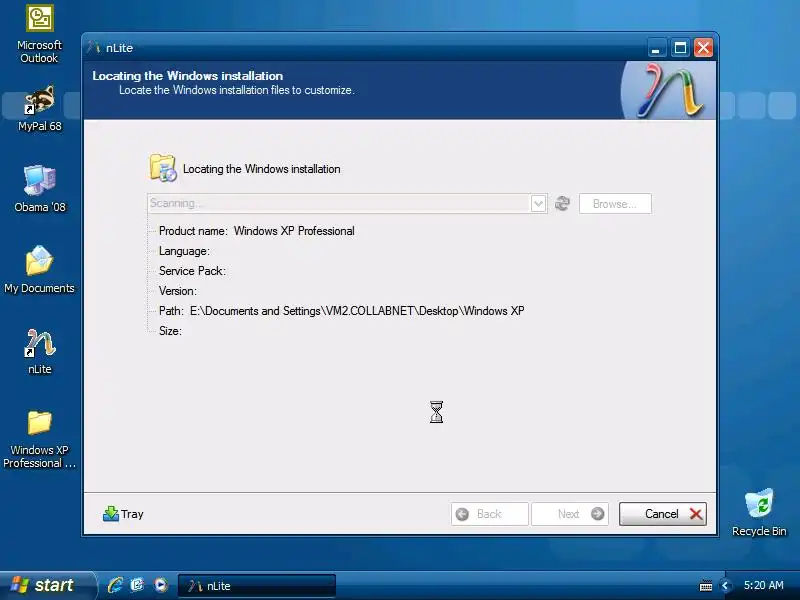
Task: Send nLite to Tray
Action: [x=123, y=514]
